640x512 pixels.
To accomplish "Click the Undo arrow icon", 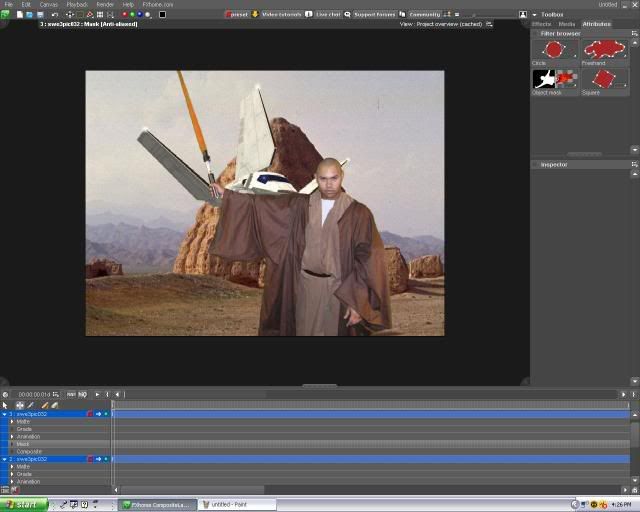I will (x=55, y=15).
